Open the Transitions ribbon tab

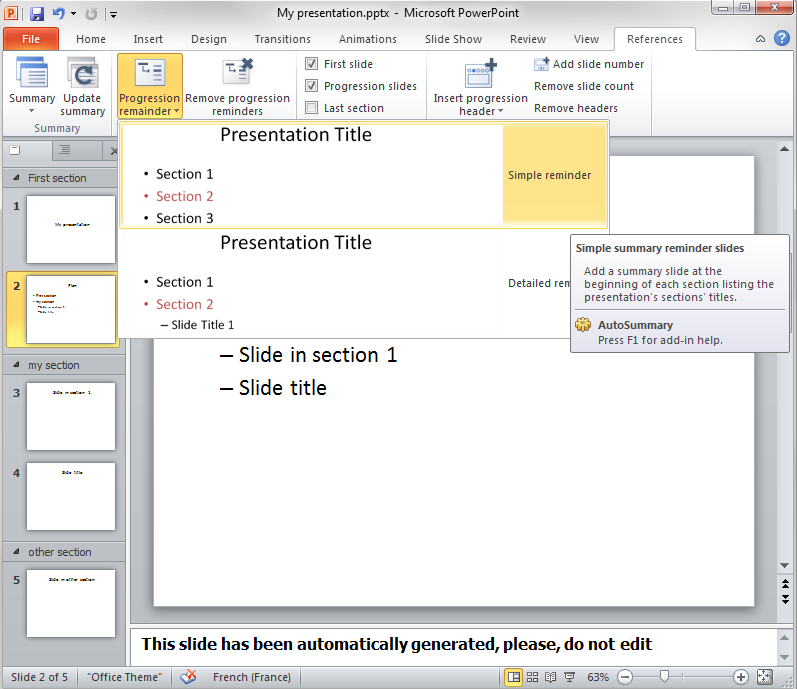(x=283, y=39)
